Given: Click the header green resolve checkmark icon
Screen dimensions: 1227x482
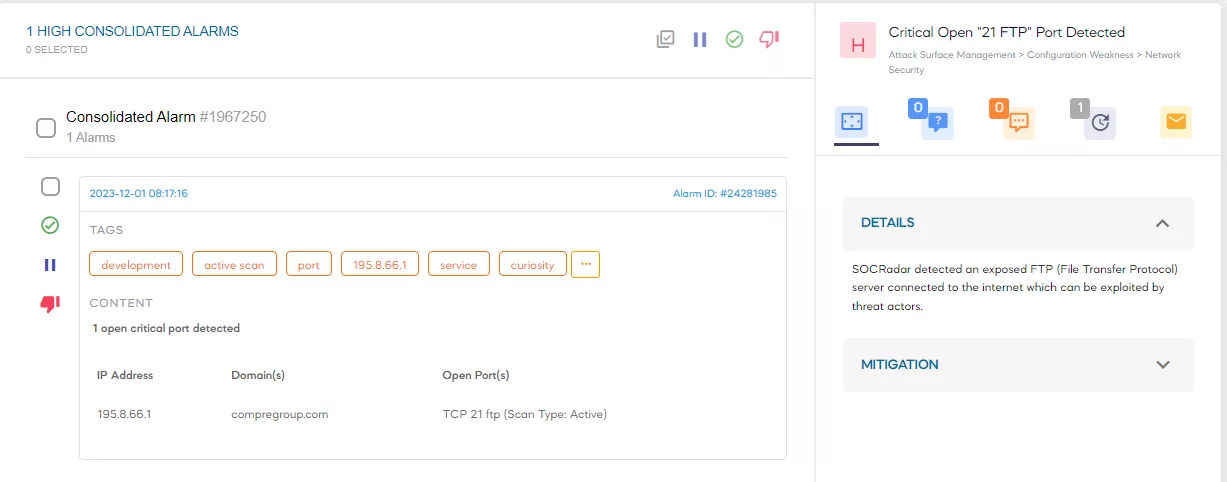Looking at the screenshot, I should pyautogui.click(x=734, y=39).
